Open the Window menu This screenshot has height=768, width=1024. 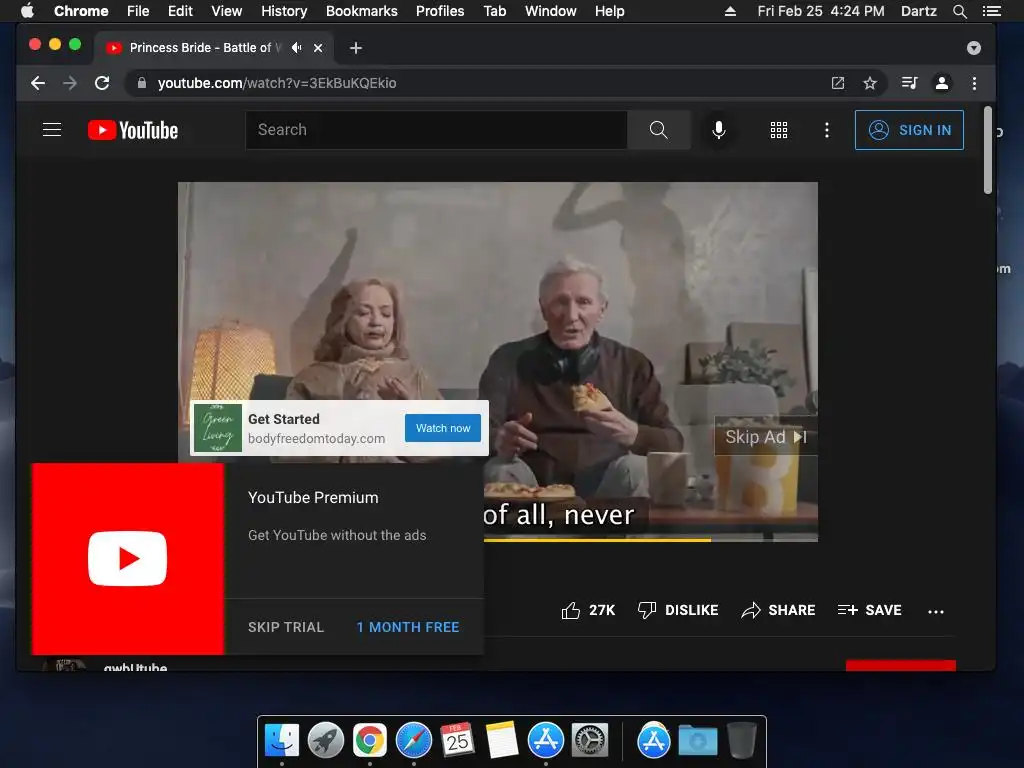tap(551, 11)
